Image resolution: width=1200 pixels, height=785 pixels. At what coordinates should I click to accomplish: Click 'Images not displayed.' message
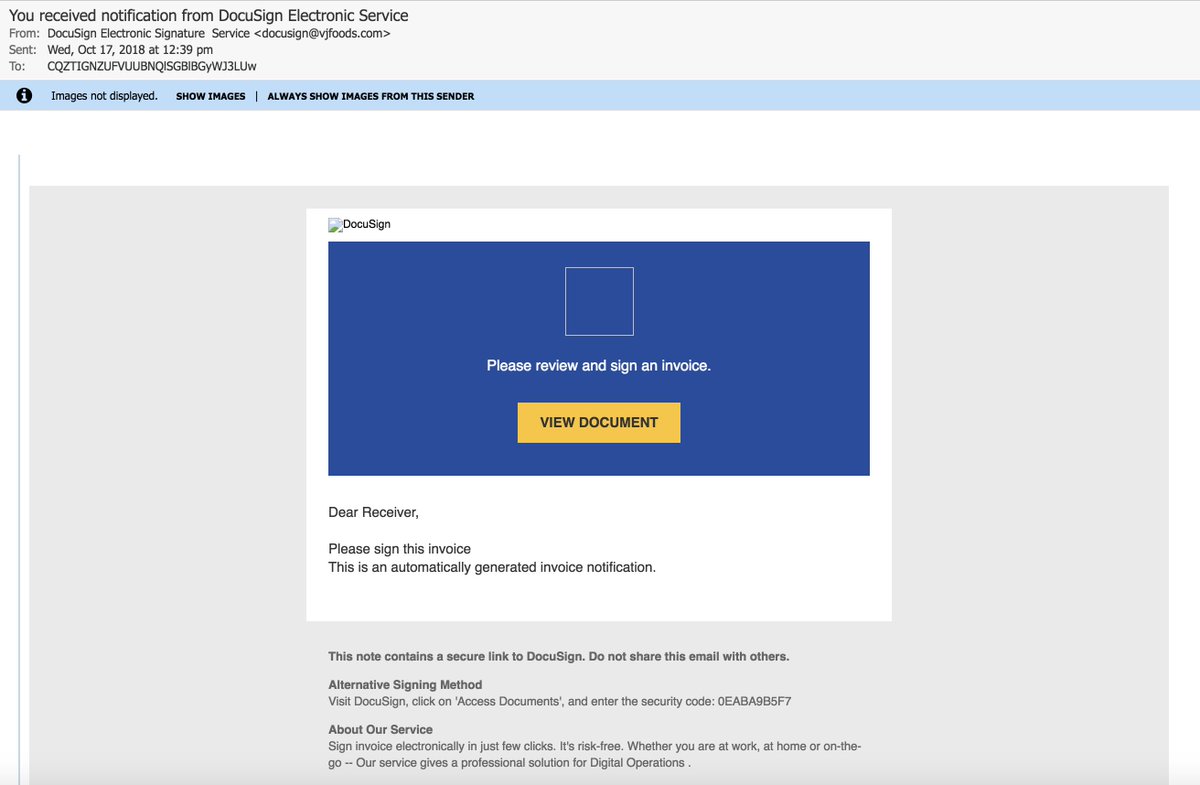click(104, 96)
